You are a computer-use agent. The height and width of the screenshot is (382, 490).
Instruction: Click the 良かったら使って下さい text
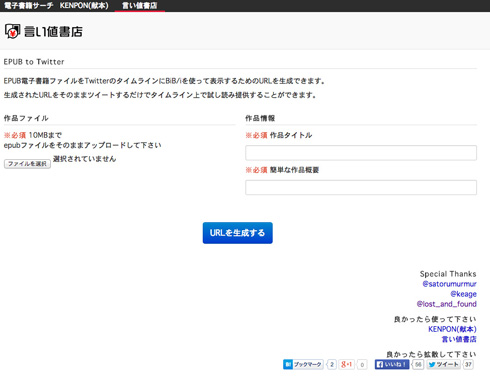[x=435, y=319]
